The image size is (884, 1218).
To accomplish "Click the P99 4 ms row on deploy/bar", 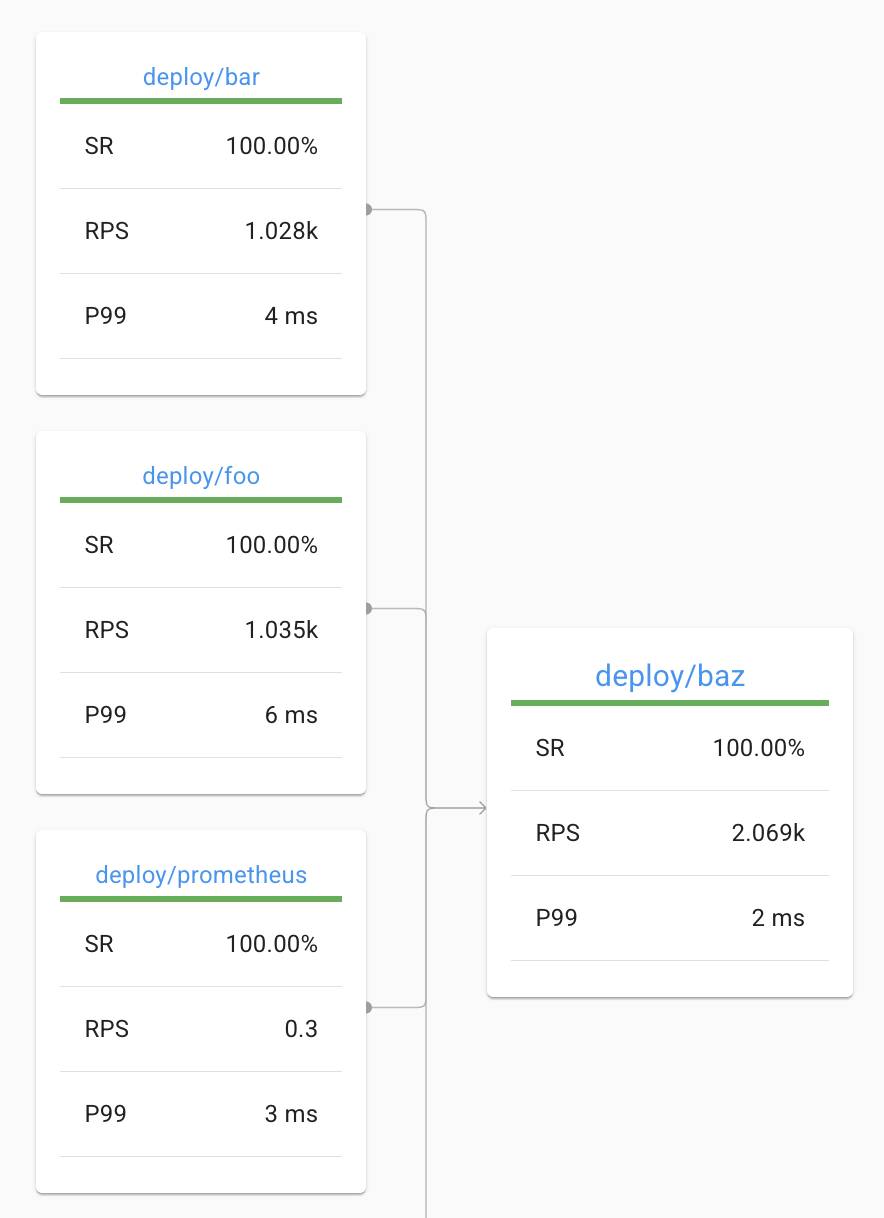I will click(x=200, y=315).
